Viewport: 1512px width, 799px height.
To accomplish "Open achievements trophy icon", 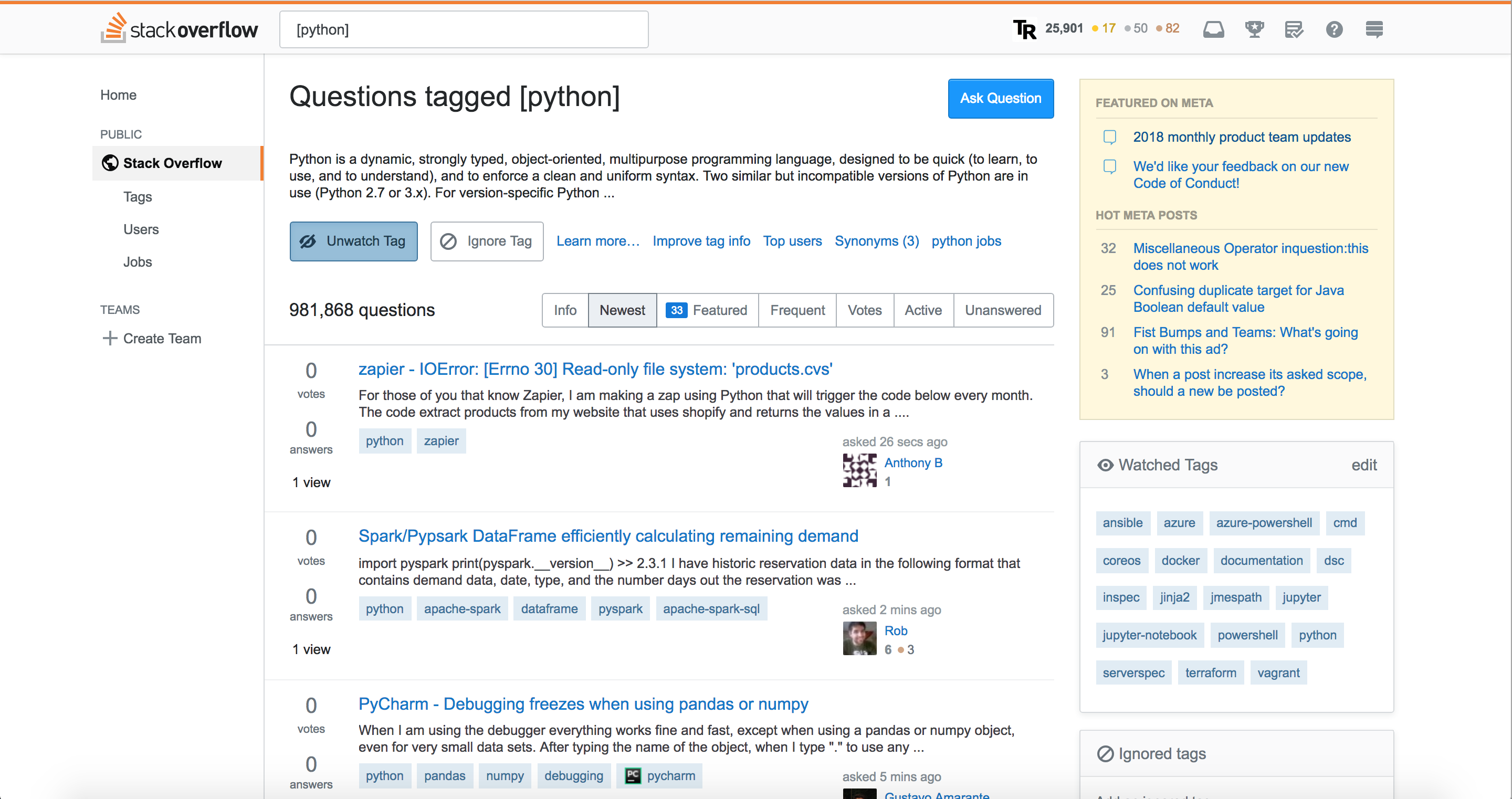I will (x=1254, y=29).
